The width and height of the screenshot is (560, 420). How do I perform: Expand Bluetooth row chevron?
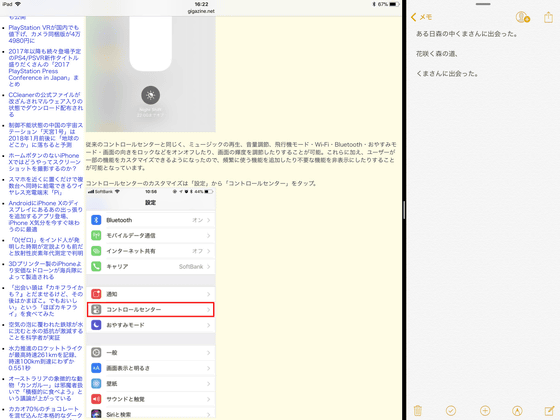pyautogui.click(x=209, y=220)
